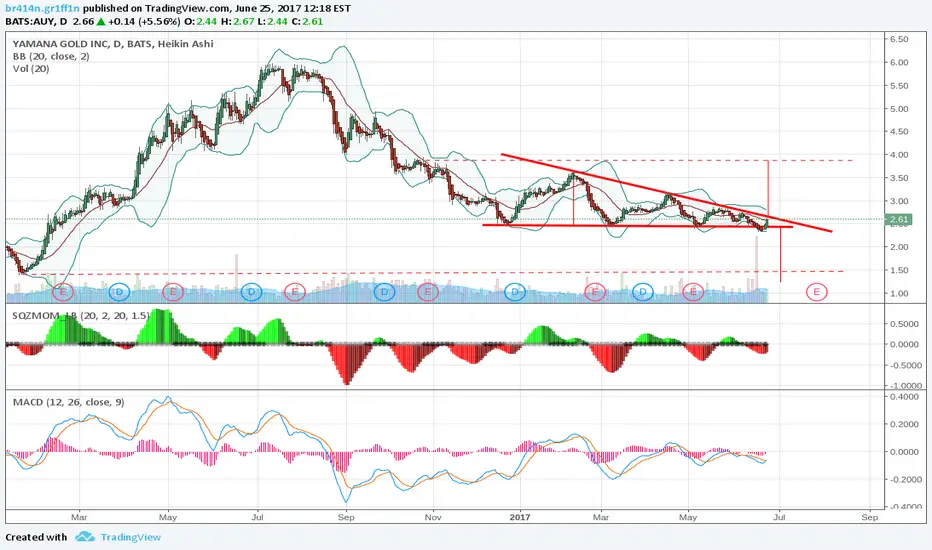This screenshot has width=932, height=550.
Task: Click the 0.5000 value on momentum scale
Action: (906, 324)
